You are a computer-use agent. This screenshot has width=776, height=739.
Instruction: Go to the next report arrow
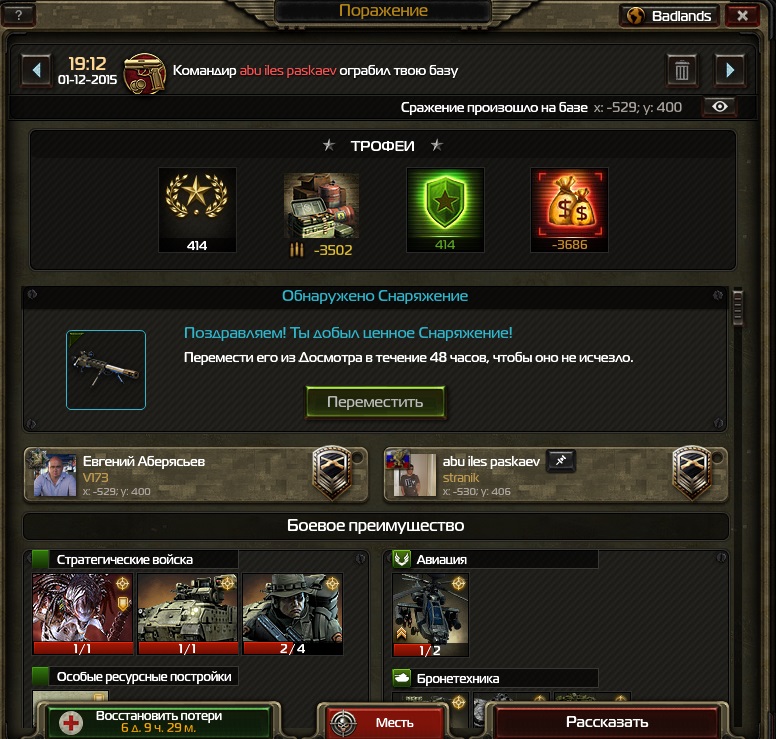[729, 71]
